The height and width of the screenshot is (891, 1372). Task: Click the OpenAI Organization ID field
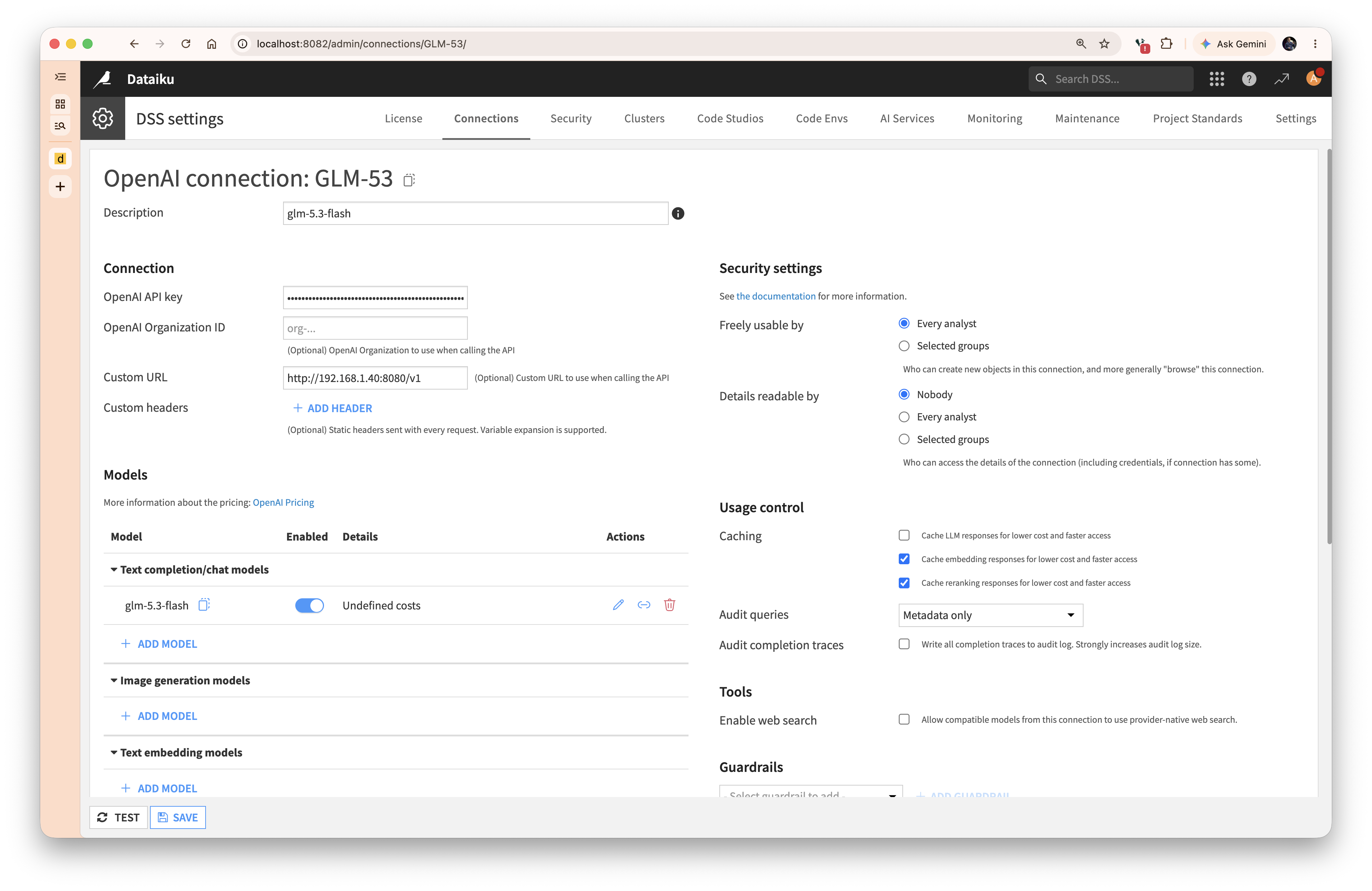375,328
